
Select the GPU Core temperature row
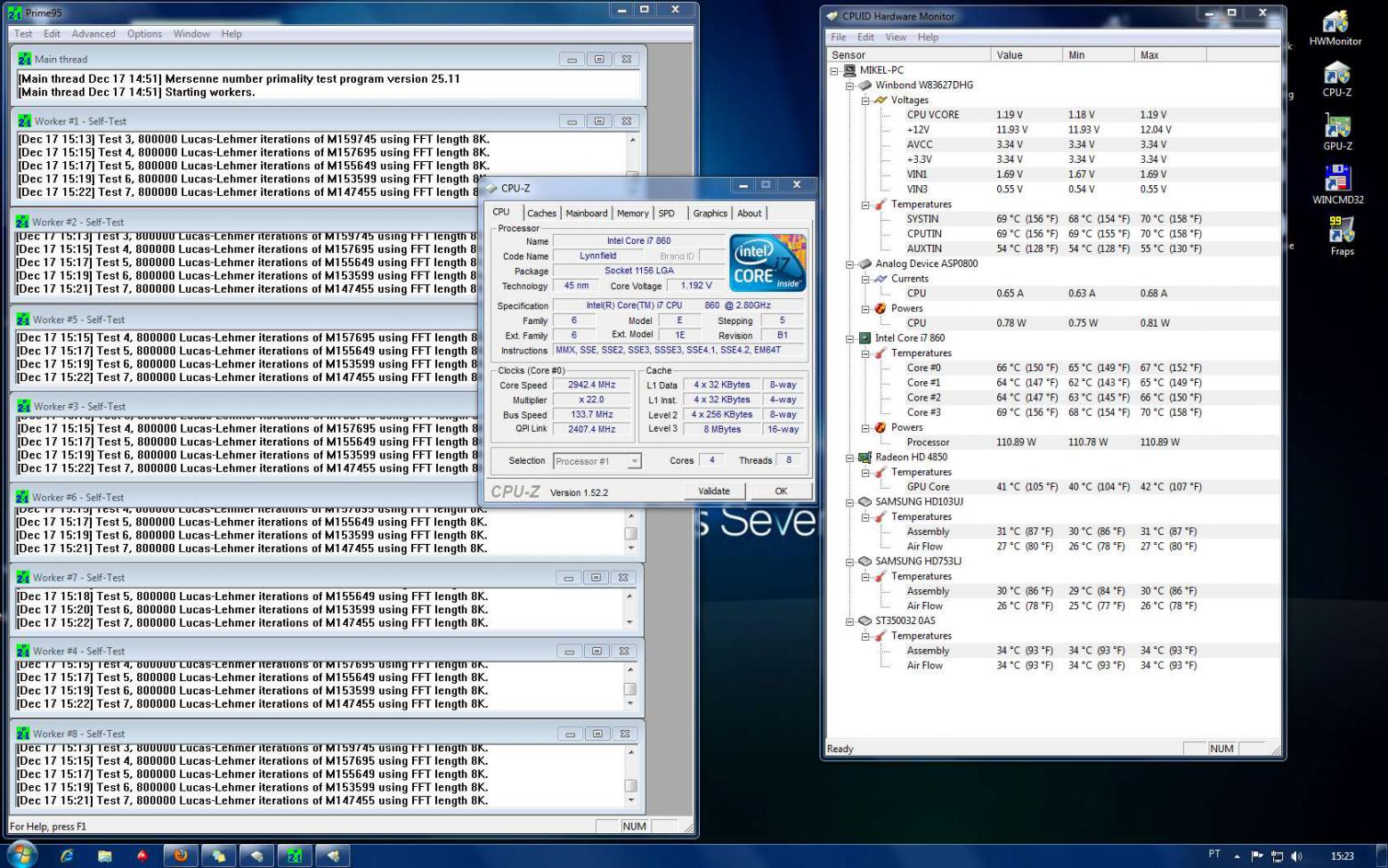click(x=1052, y=487)
